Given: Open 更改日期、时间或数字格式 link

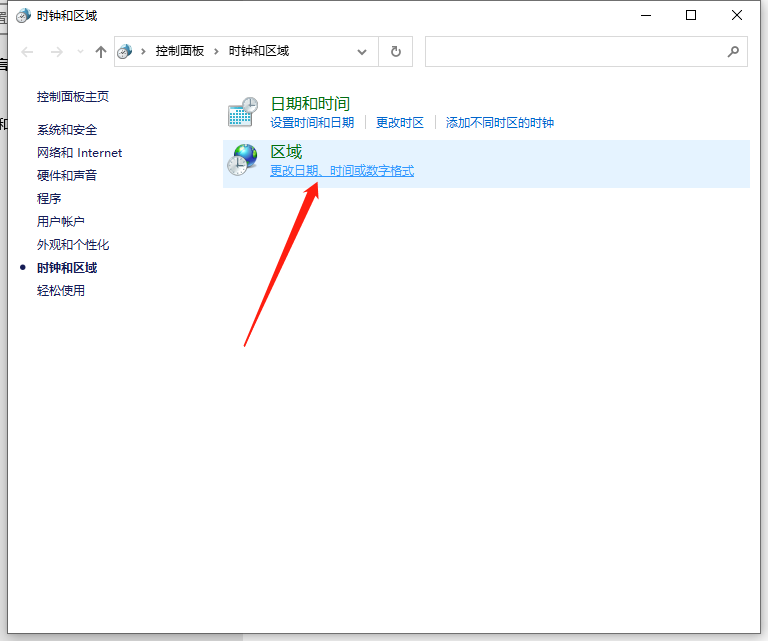Looking at the screenshot, I should click(342, 171).
